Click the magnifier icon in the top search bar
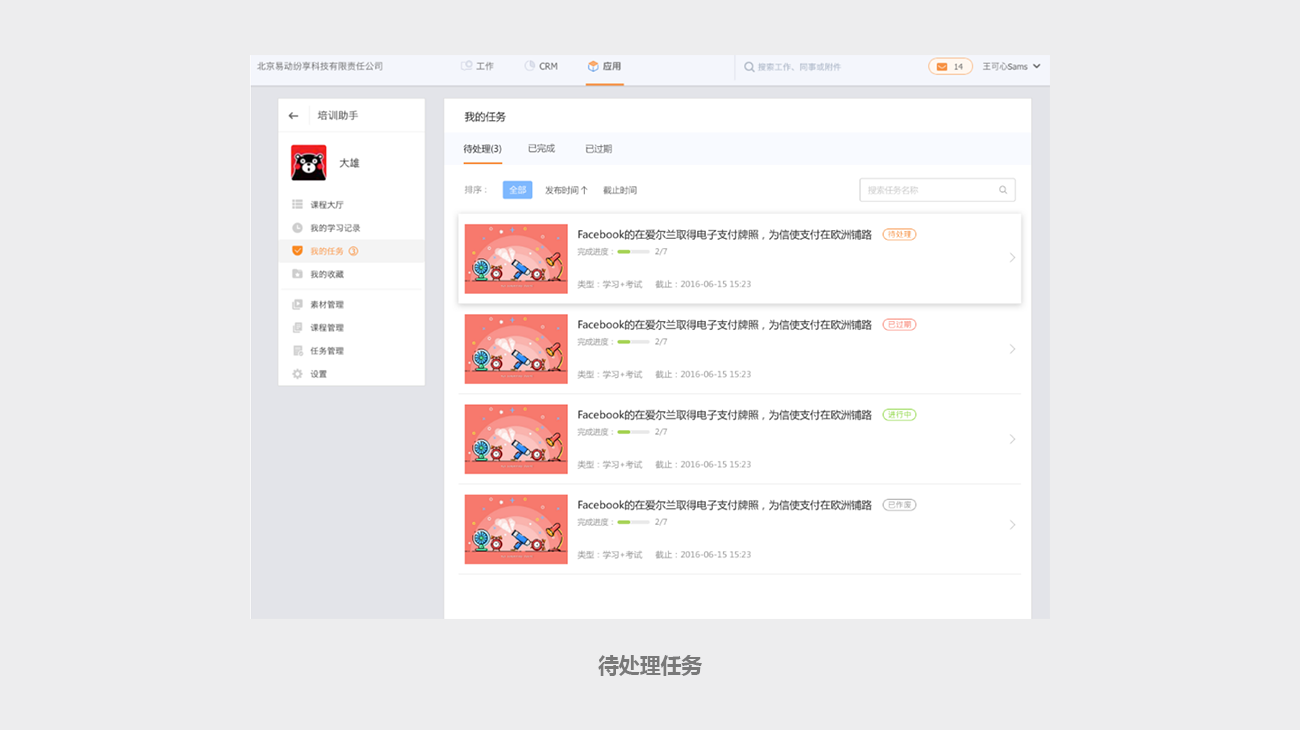 coord(749,67)
